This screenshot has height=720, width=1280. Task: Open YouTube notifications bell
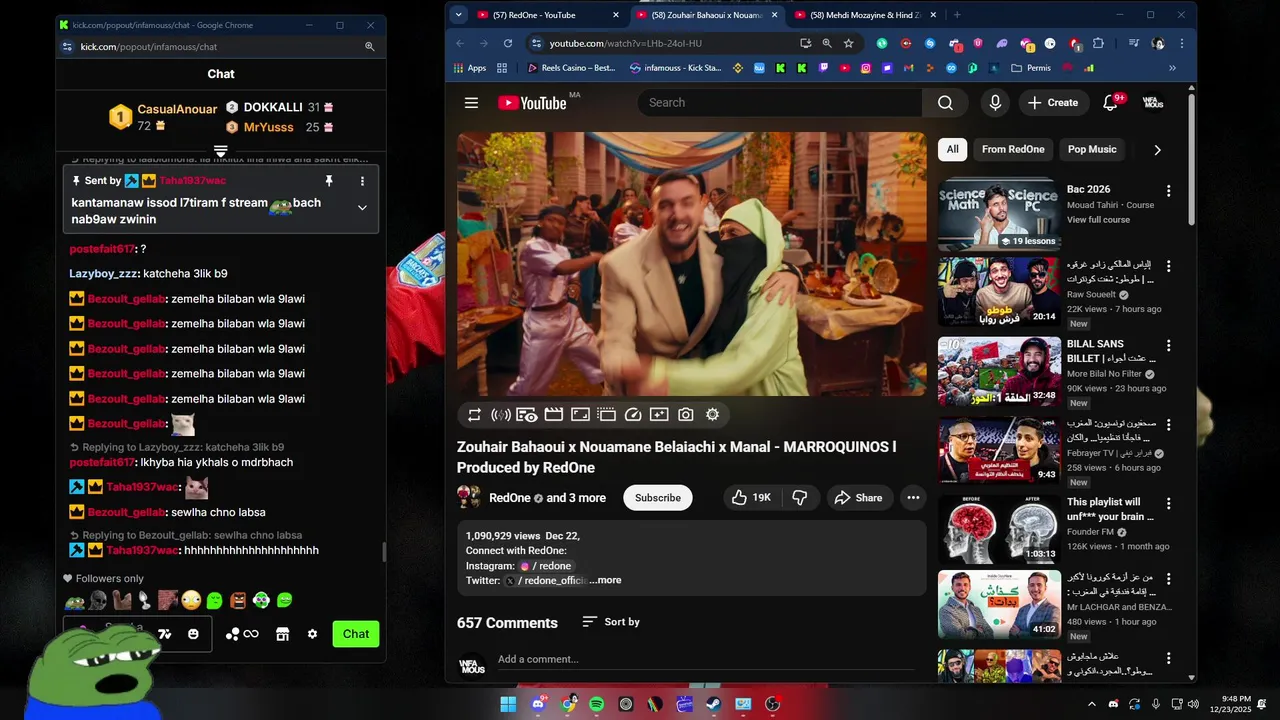tap(1110, 103)
